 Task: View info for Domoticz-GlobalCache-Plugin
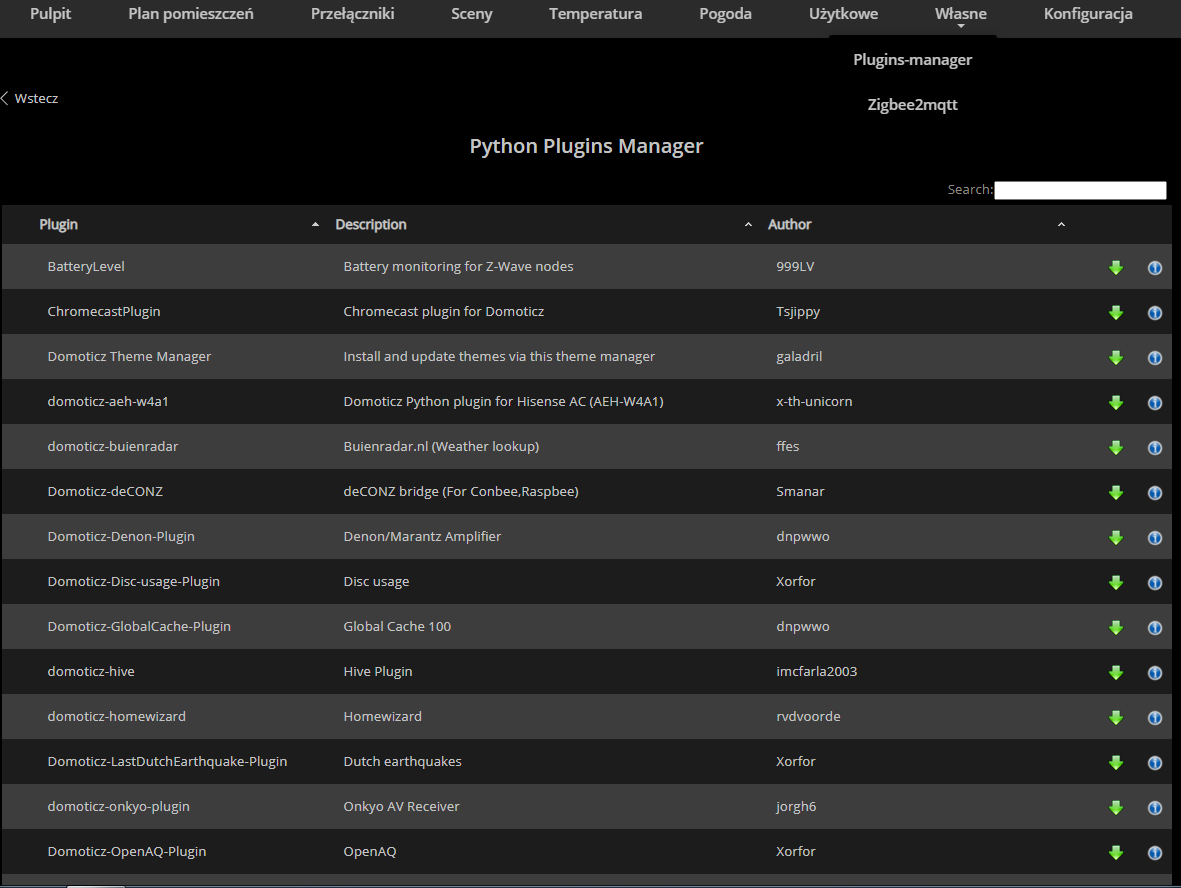1154,627
